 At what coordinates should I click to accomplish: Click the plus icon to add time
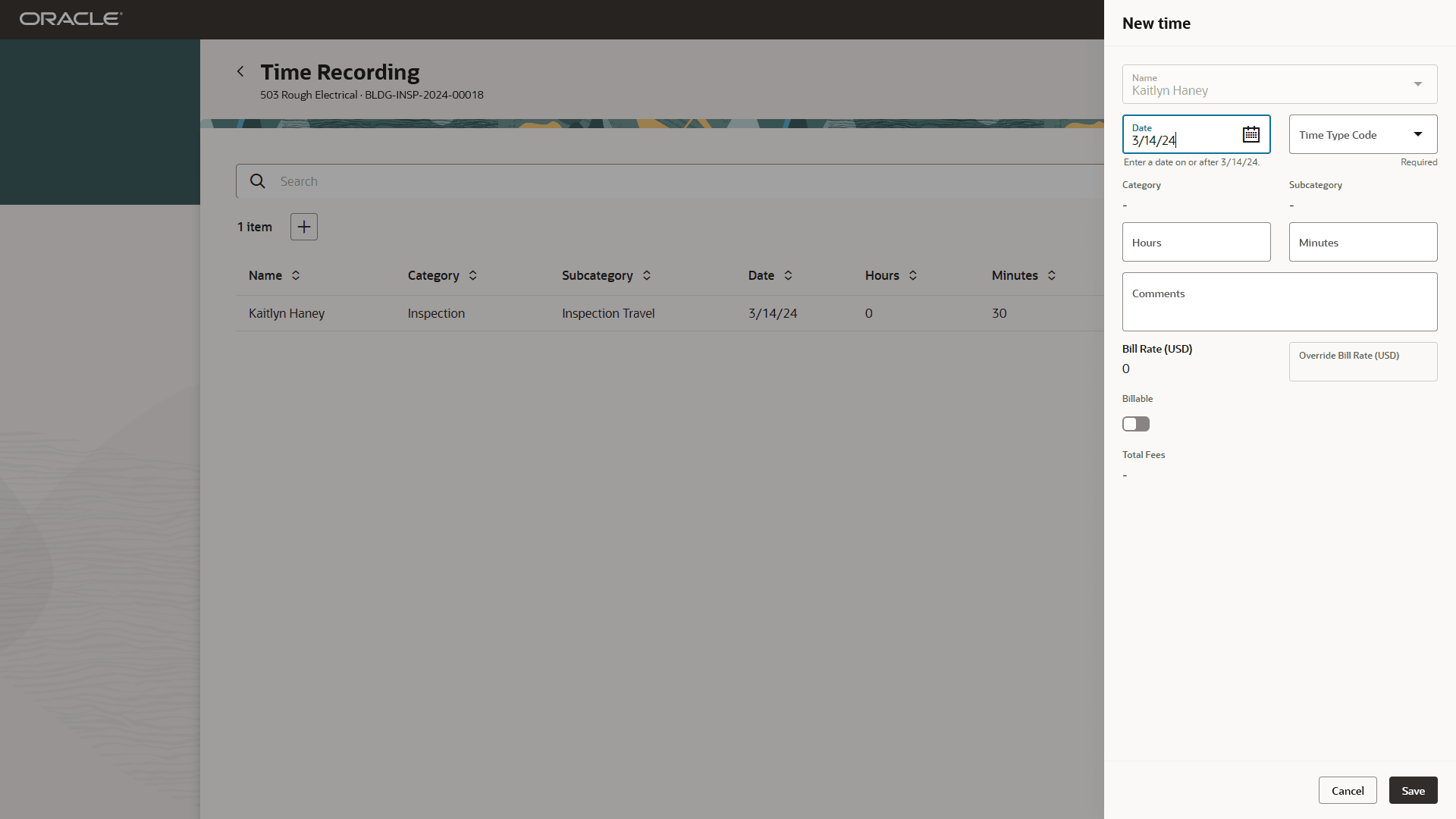304,227
